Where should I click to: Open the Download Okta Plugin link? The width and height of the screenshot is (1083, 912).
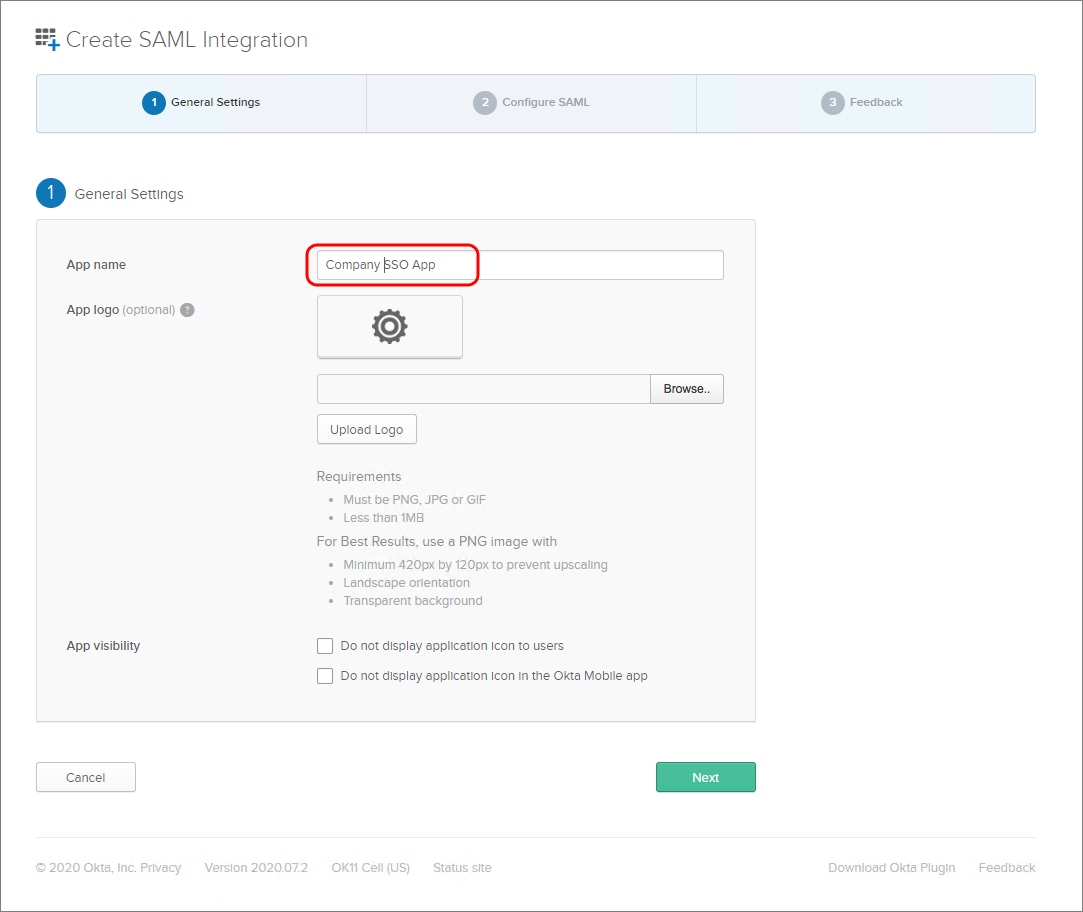pos(891,867)
